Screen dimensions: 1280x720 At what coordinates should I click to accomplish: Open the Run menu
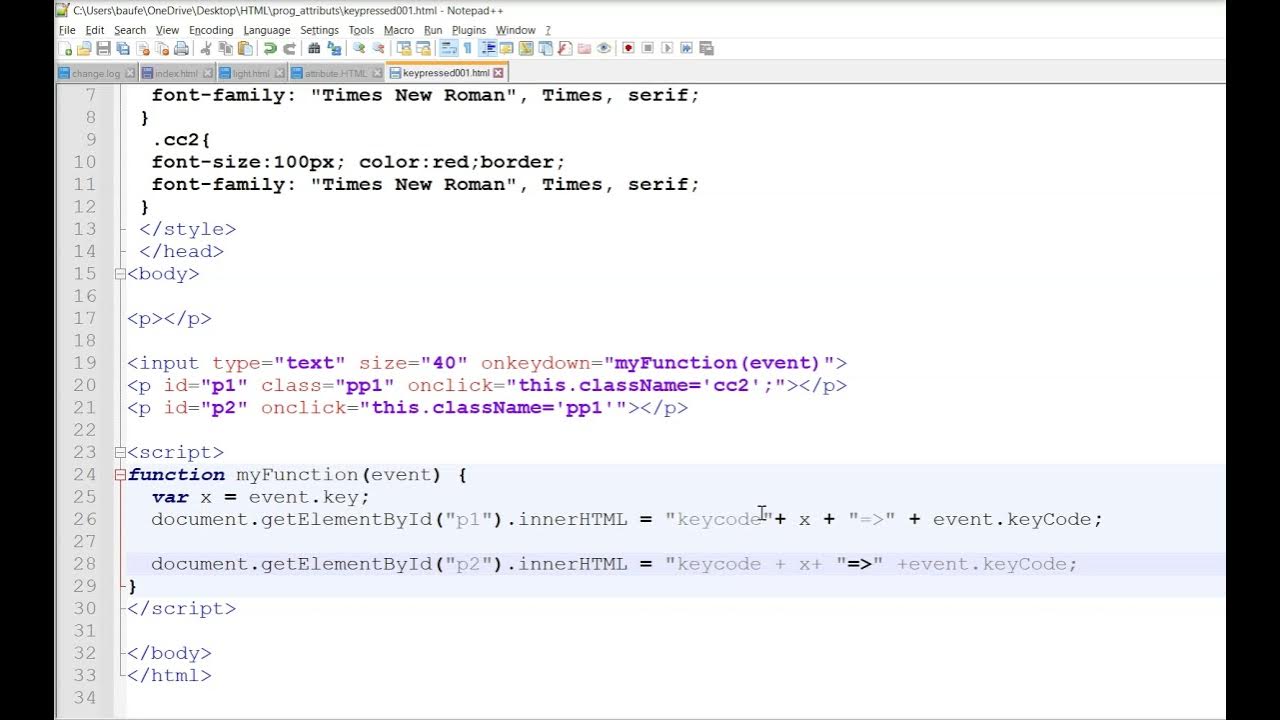coord(433,30)
